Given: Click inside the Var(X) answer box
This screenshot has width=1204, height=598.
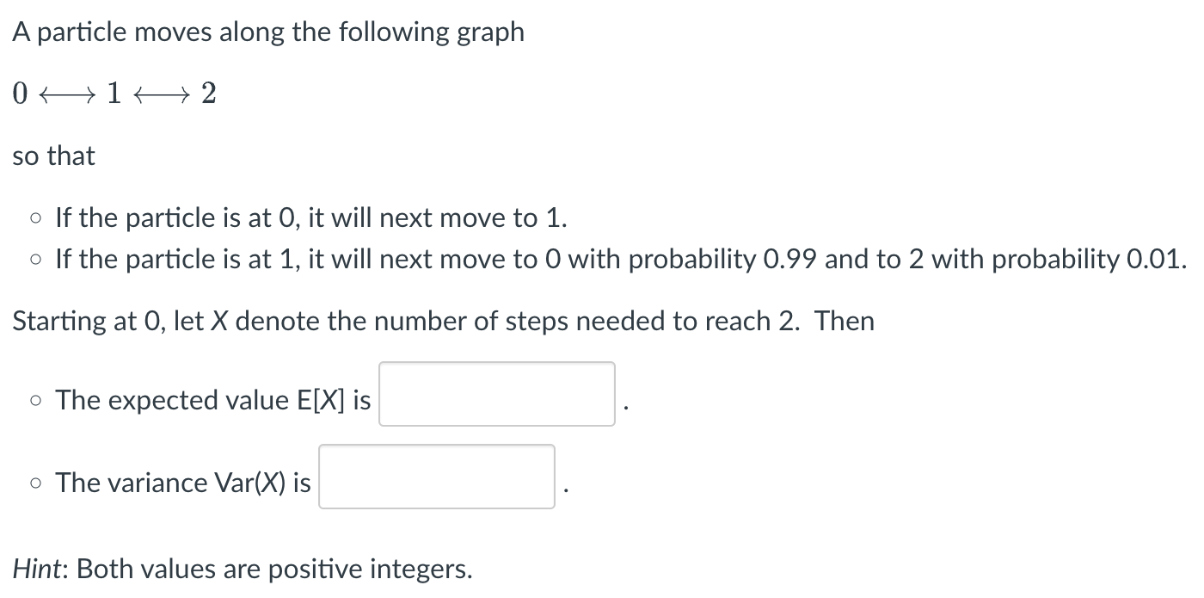Looking at the screenshot, I should tap(436, 475).
